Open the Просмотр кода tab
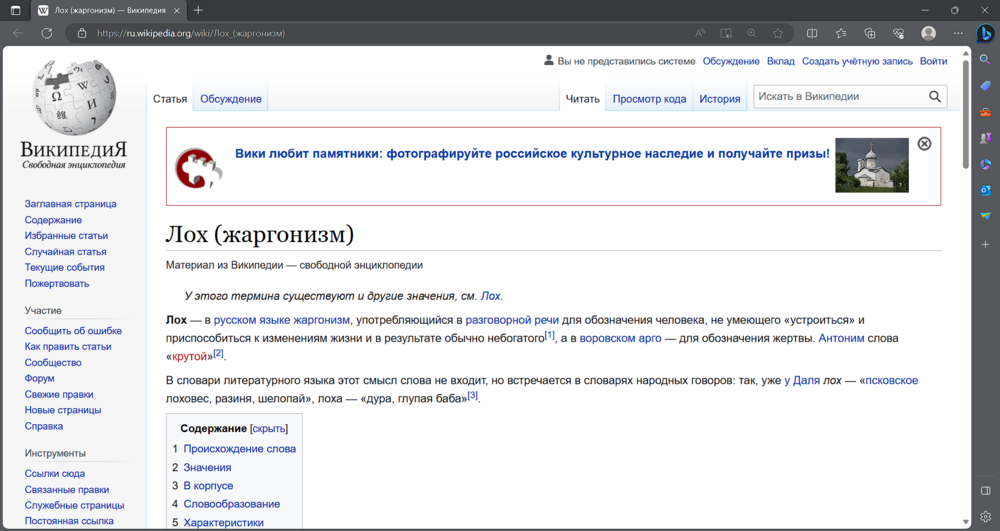This screenshot has height=531, width=1000. (649, 99)
